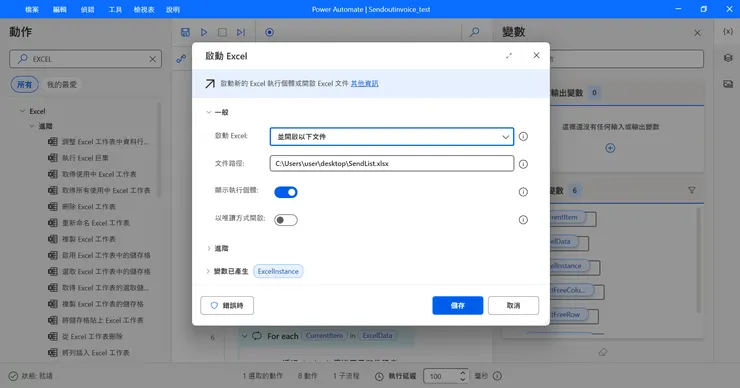This screenshot has width=740, height=388.
Task: Click the blue 儲存 save button
Action: [x=457, y=305]
